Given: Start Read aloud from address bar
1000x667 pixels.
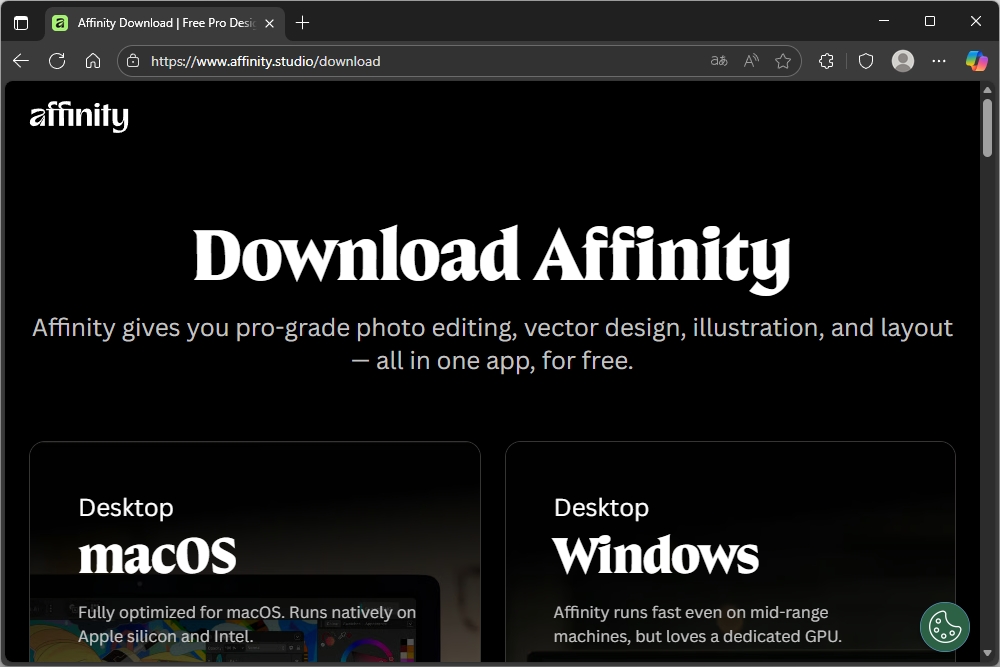Looking at the screenshot, I should [x=751, y=61].
